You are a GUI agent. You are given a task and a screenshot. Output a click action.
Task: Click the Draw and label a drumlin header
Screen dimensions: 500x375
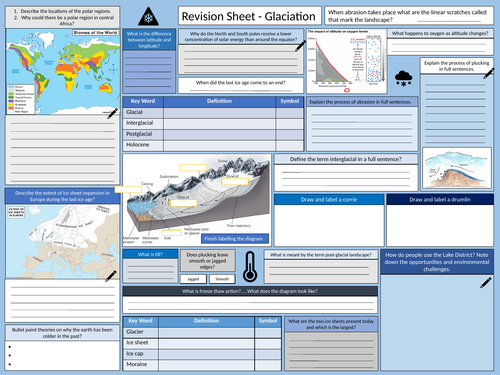click(440, 200)
